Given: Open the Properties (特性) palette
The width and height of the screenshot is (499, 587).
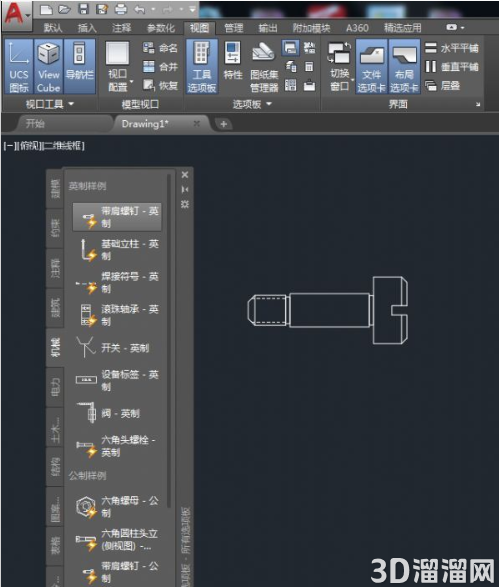Looking at the screenshot, I should coord(232,61).
